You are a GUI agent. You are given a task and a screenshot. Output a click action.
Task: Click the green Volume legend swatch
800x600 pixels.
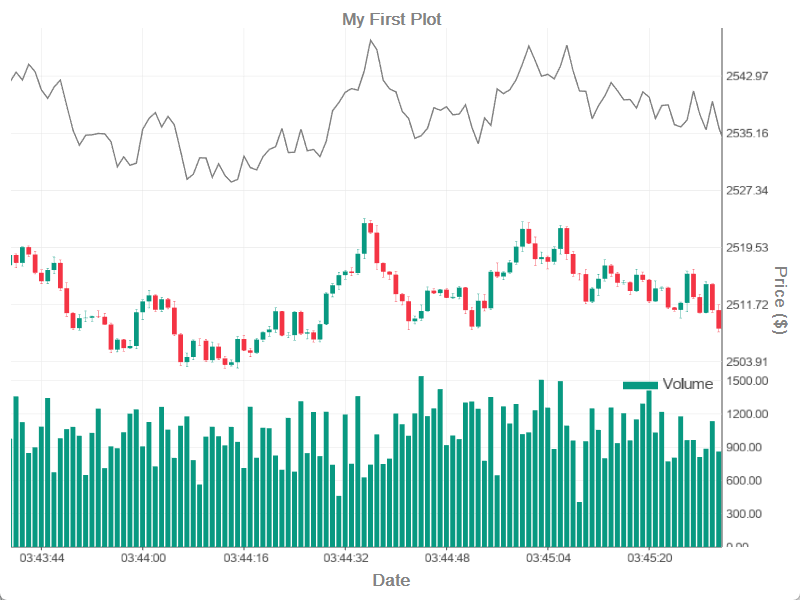pos(640,385)
